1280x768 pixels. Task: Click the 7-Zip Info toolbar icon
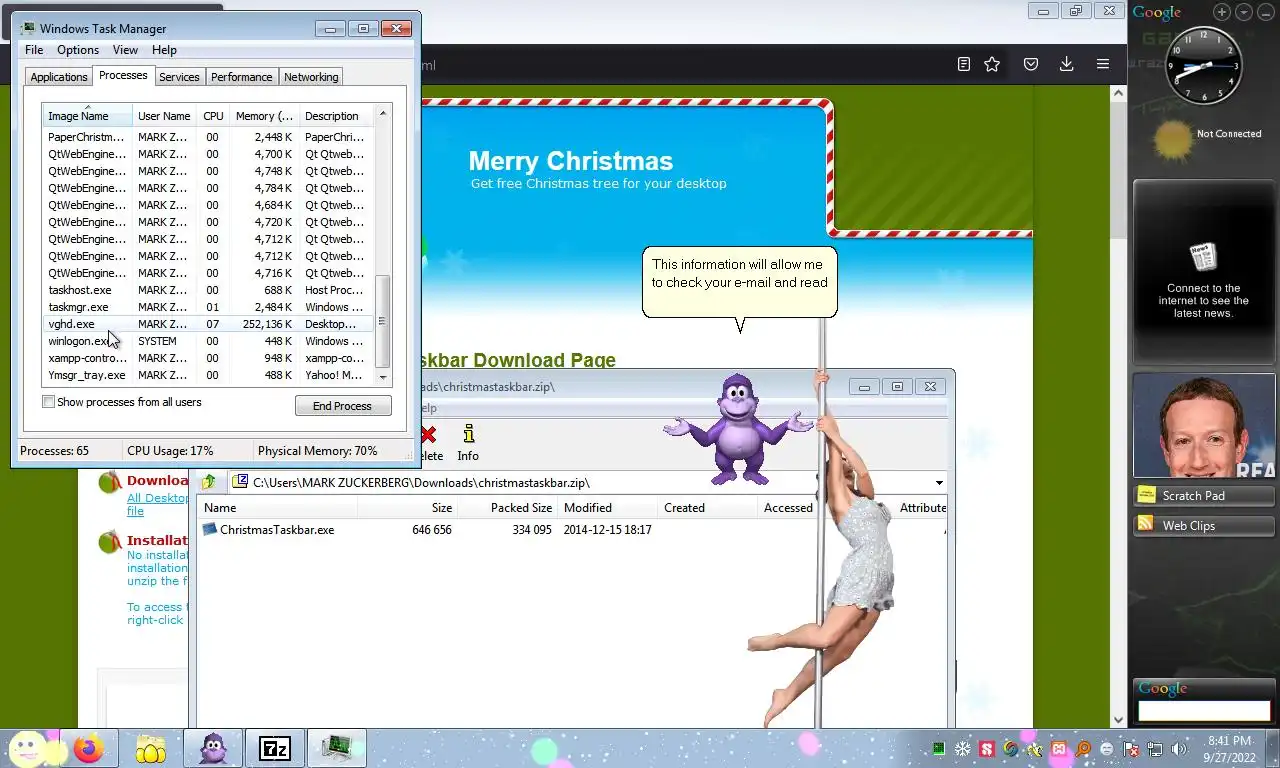coord(468,443)
